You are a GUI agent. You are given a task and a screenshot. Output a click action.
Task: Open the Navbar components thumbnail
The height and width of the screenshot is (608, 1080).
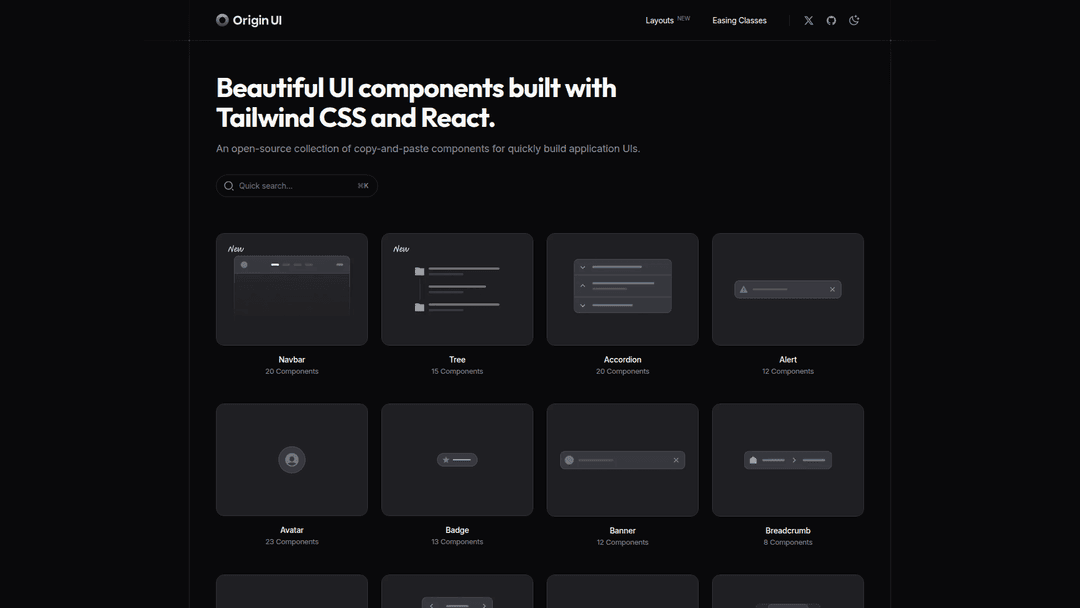point(292,289)
